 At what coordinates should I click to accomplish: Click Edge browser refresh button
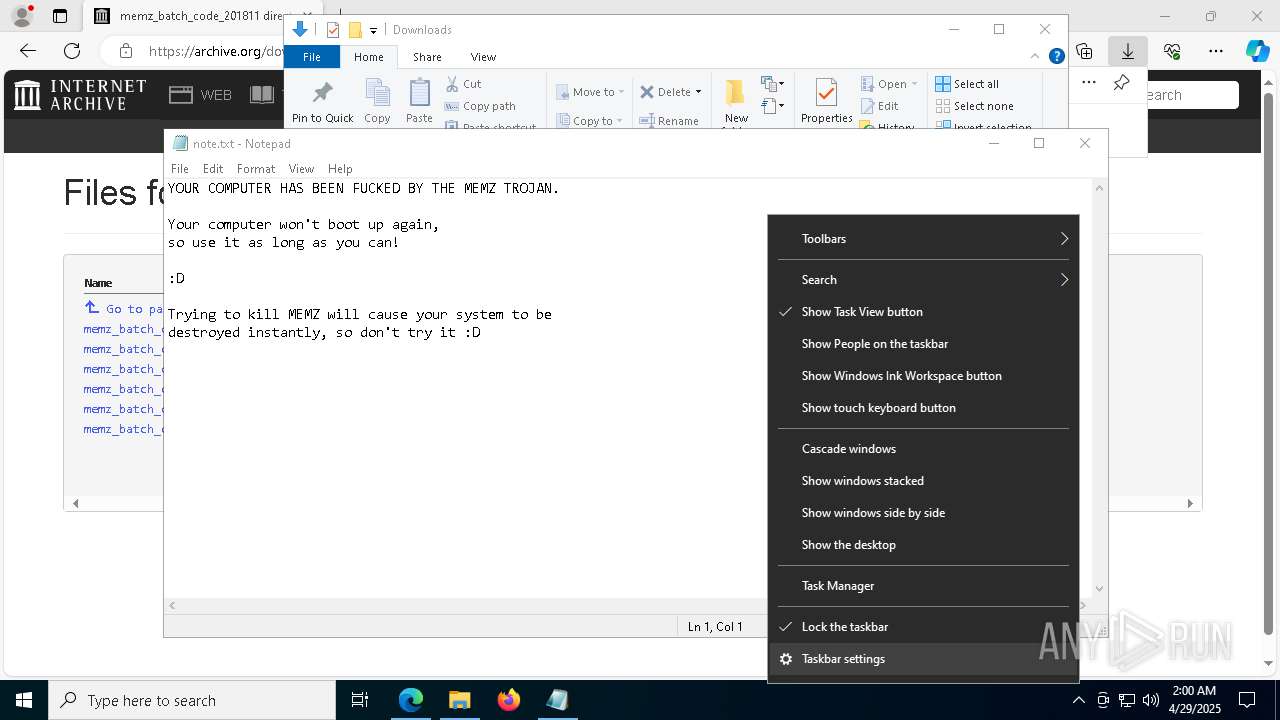pos(72,51)
